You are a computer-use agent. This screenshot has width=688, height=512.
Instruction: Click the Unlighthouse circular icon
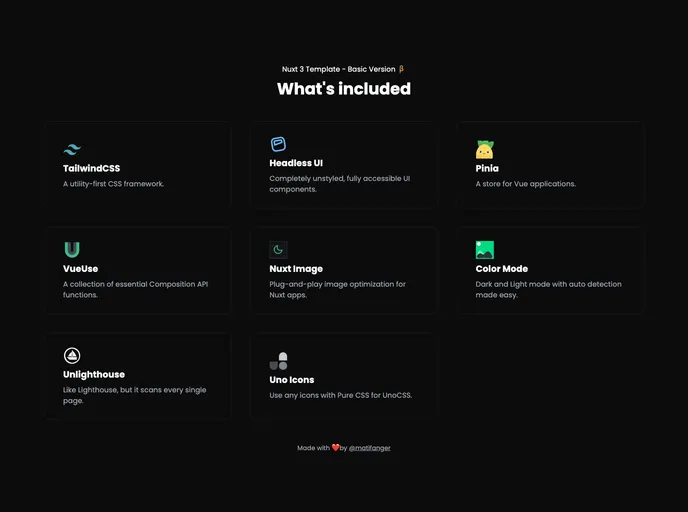click(72, 356)
